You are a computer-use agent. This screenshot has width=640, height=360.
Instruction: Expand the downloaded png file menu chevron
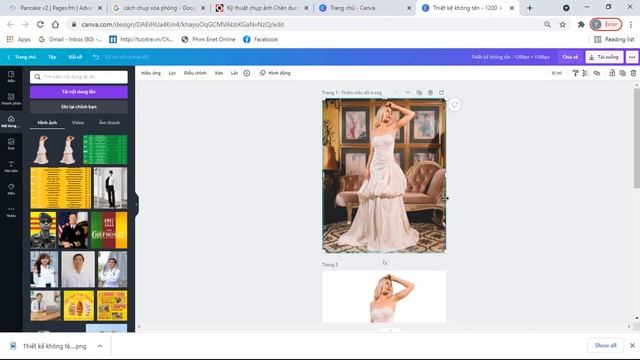pyautogui.click(x=100, y=346)
